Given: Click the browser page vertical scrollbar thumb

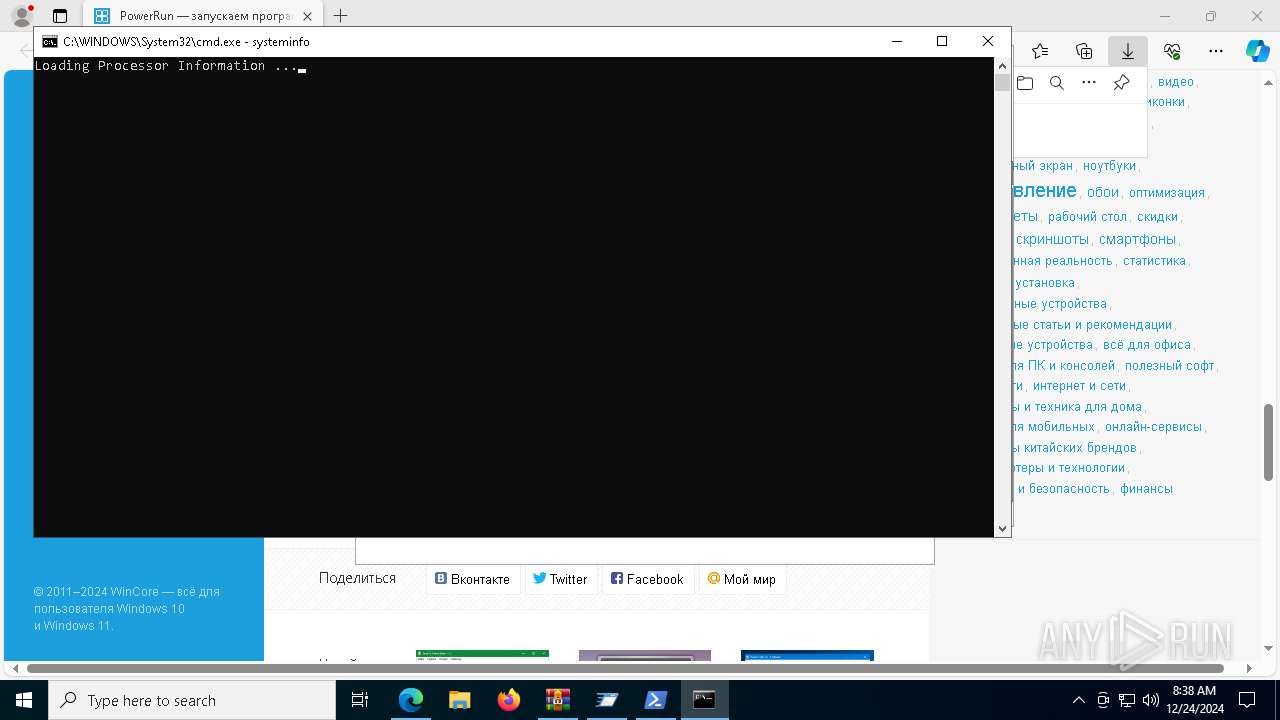Looking at the screenshot, I should [1268, 443].
